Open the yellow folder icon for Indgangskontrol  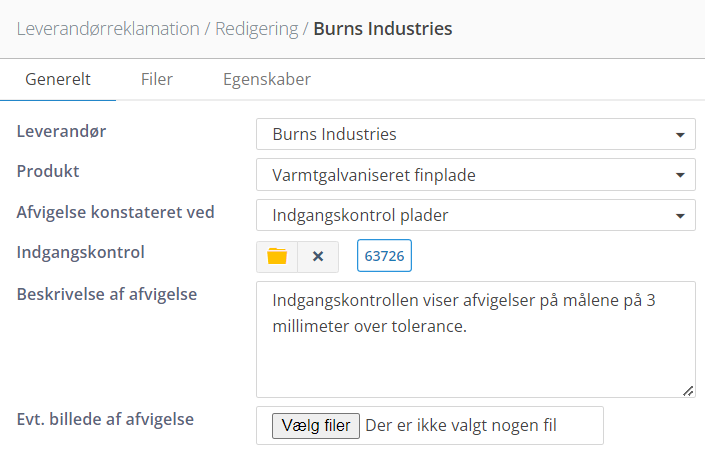(x=277, y=256)
